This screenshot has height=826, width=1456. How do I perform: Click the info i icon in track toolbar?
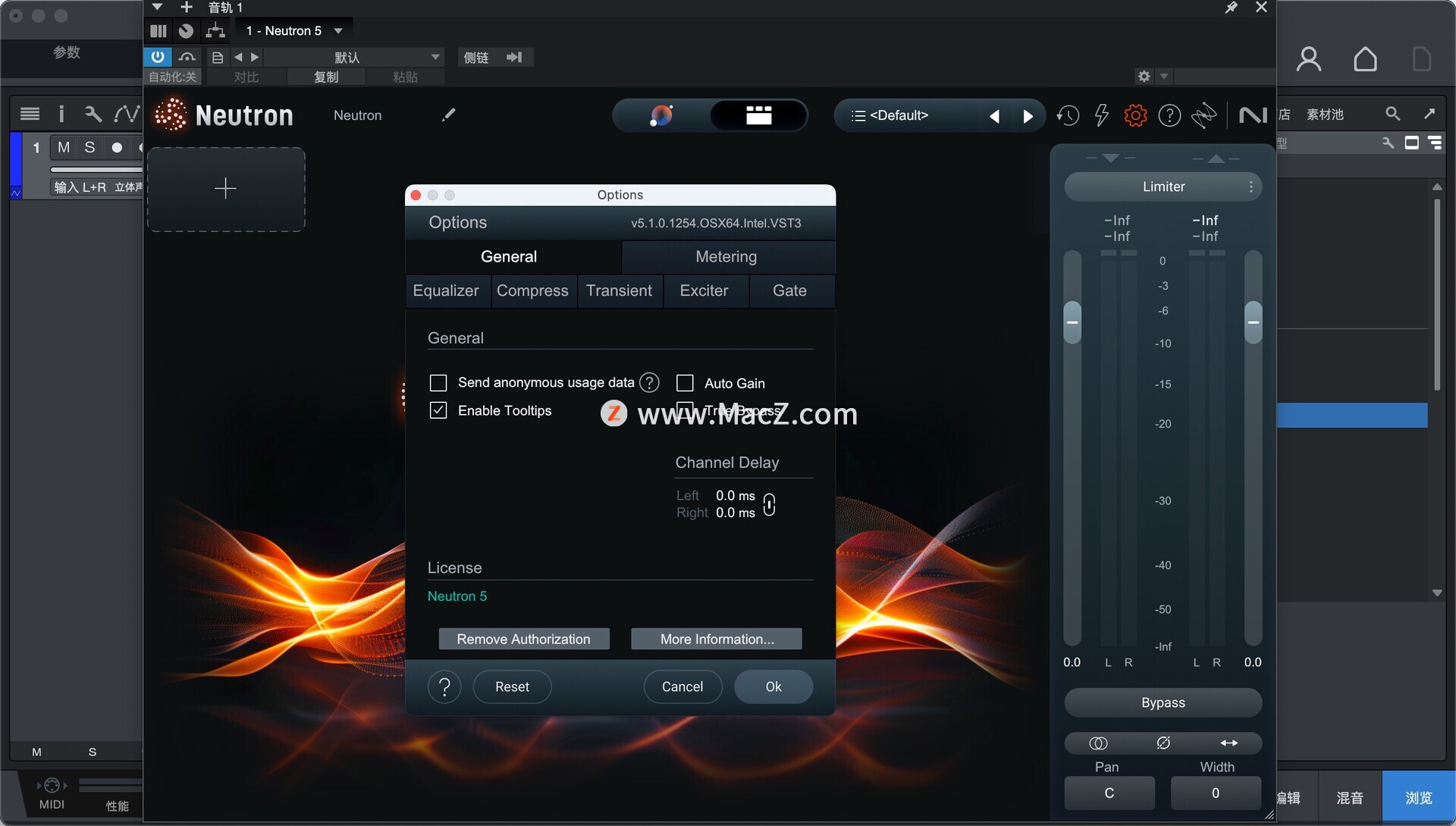tap(61, 114)
